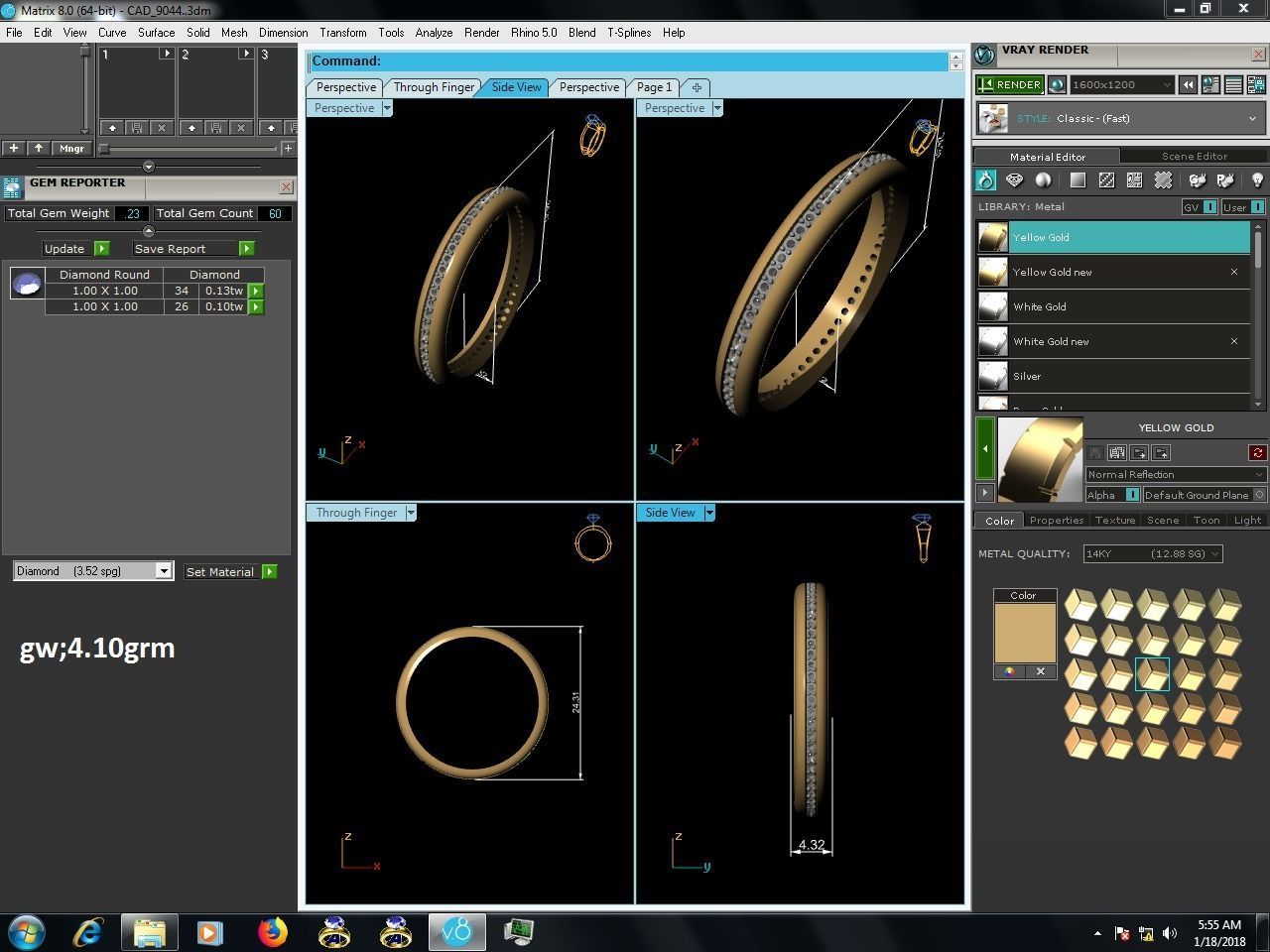Open the G snail render-settings icon
This screenshot has width=1270, height=952.
click(1197, 179)
